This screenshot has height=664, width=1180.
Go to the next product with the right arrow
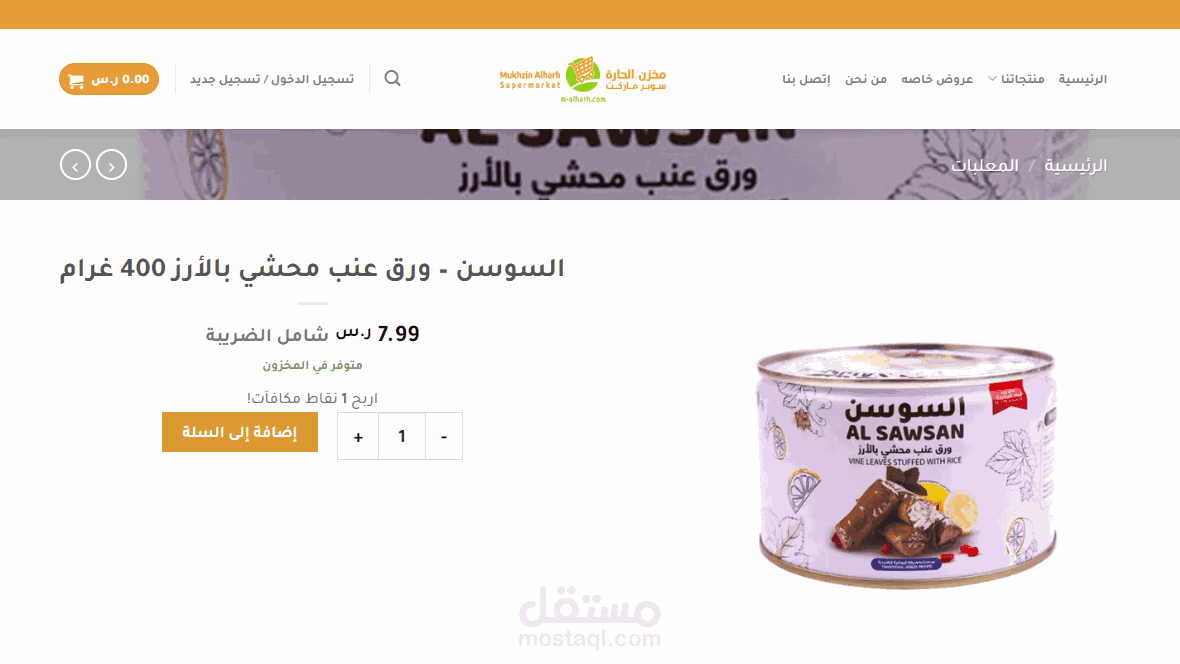coord(111,165)
